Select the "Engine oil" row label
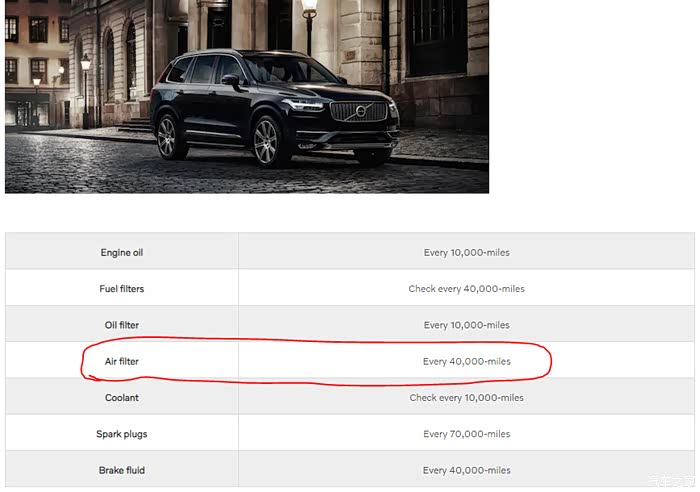This screenshot has width=700, height=492. 122,253
